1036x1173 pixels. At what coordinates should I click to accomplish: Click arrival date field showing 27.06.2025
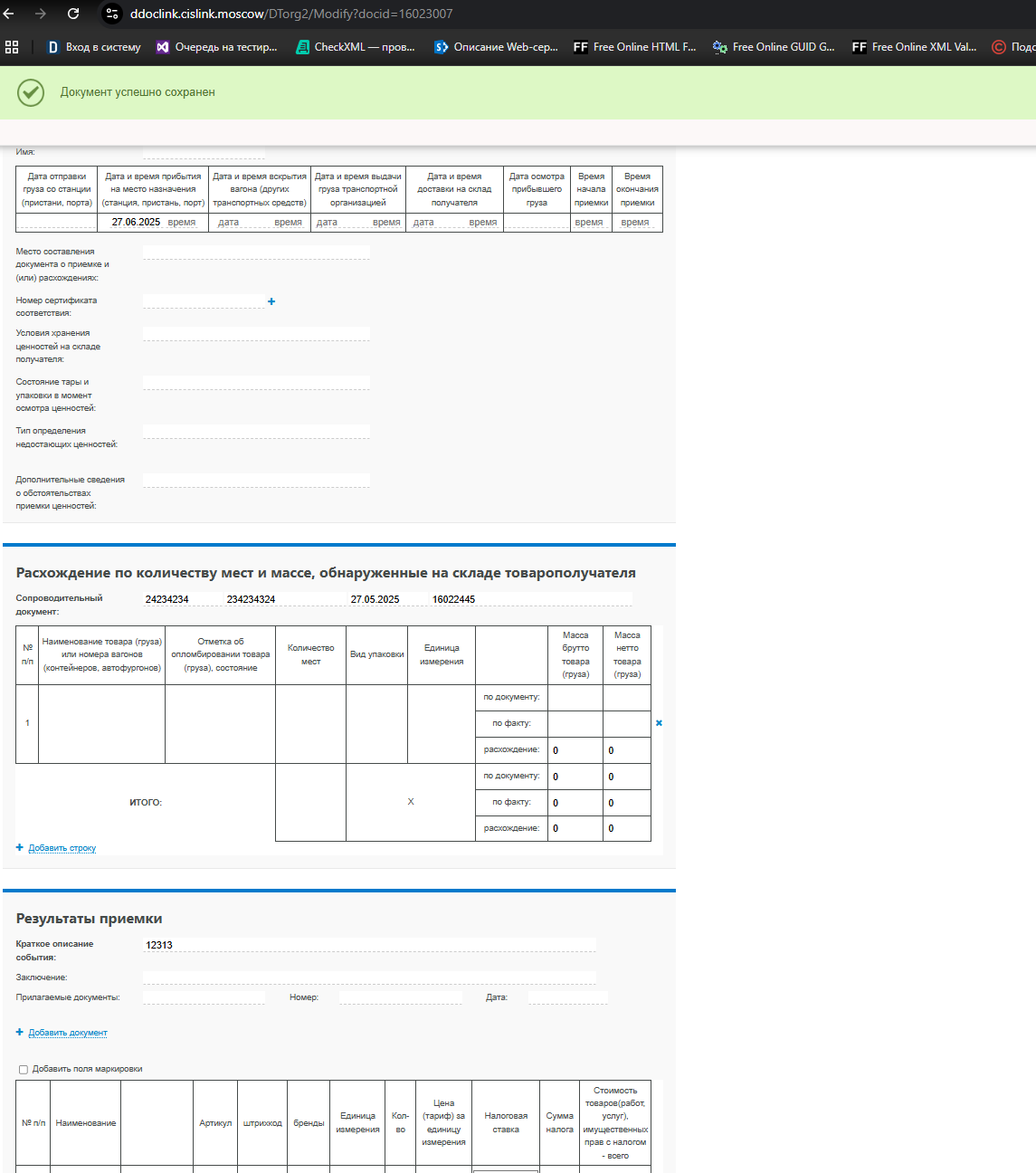136,222
